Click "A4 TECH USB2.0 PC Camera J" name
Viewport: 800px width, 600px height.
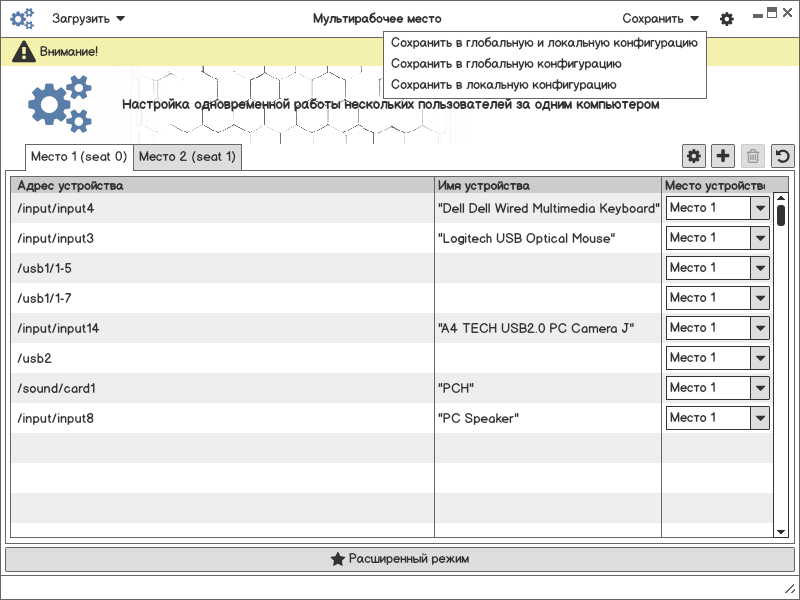click(536, 328)
